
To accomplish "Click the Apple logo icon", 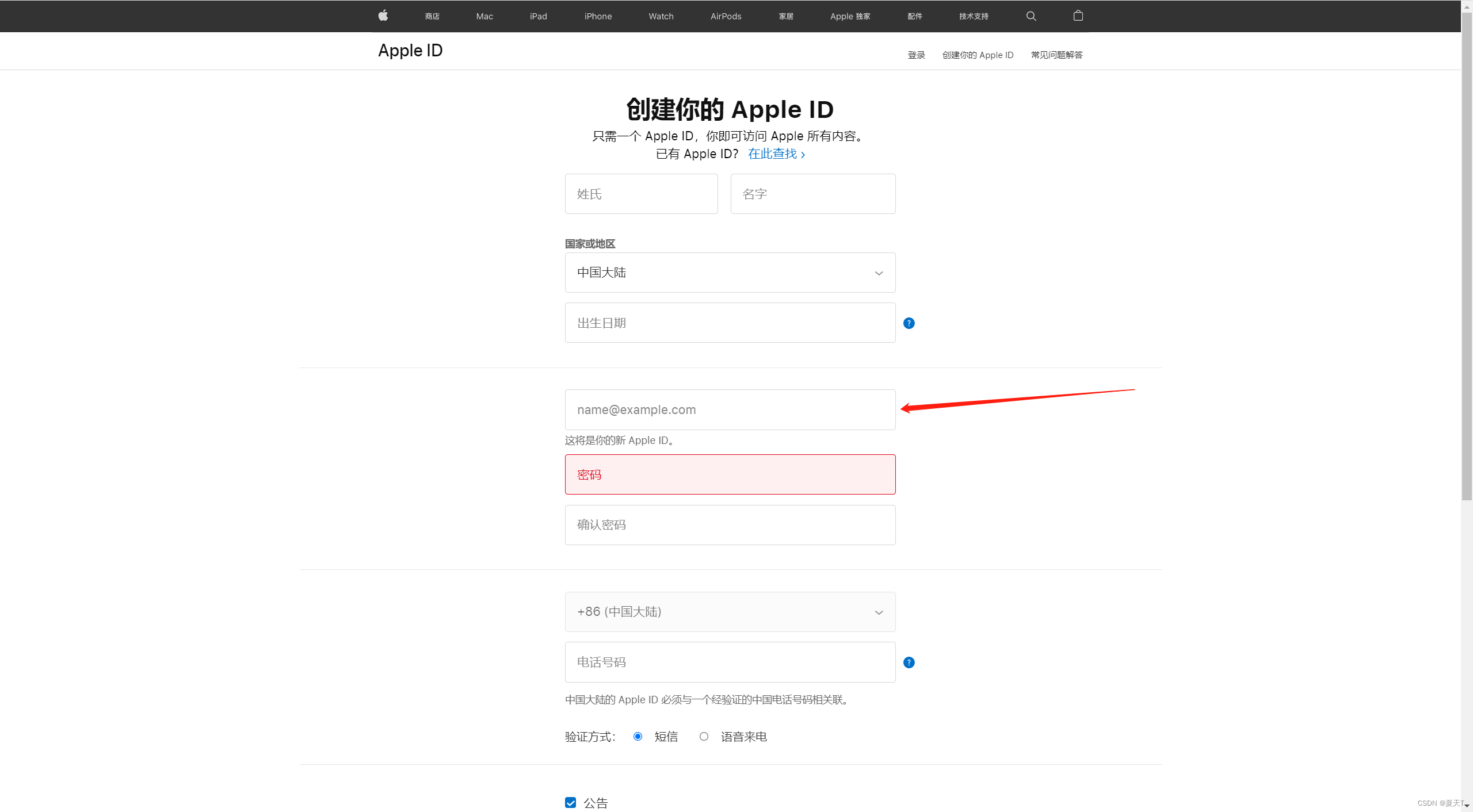I will [383, 16].
